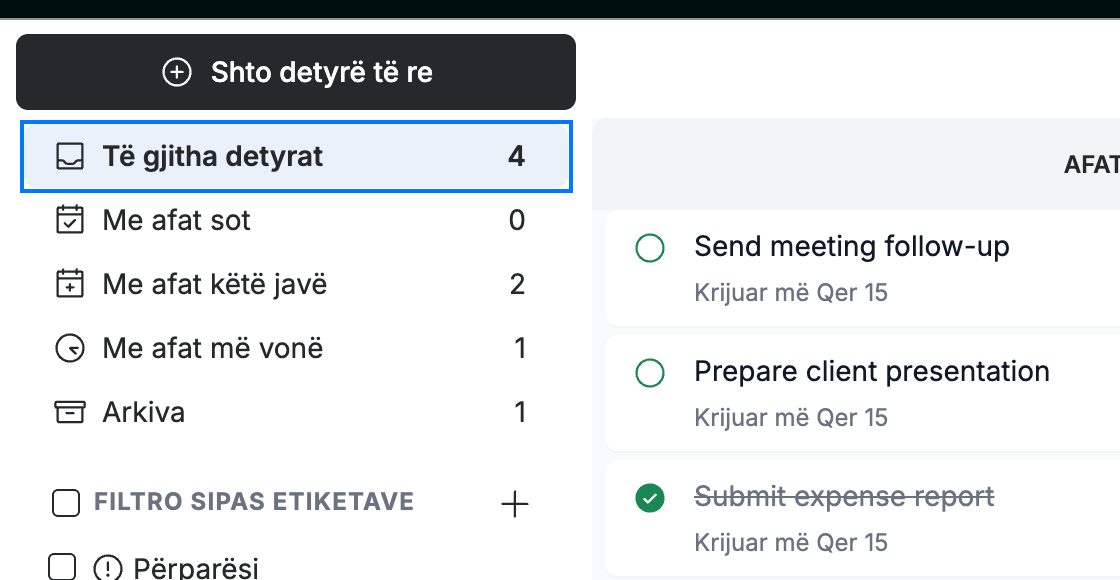Open the Submit expense report task card
The image size is (1120, 580).
pos(863,519)
